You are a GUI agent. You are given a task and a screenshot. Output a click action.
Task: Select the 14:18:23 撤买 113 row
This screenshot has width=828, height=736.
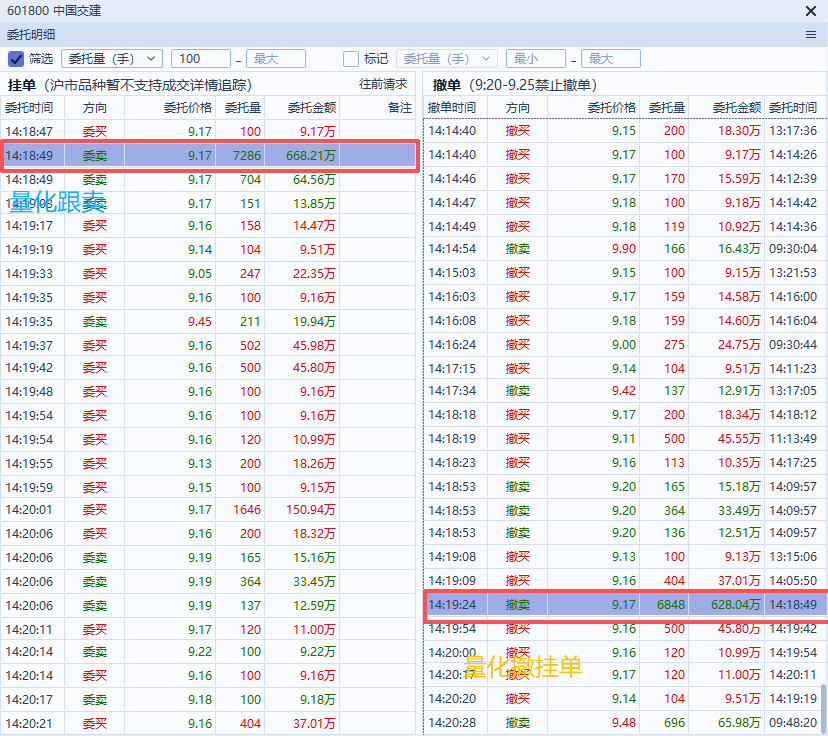pos(625,463)
